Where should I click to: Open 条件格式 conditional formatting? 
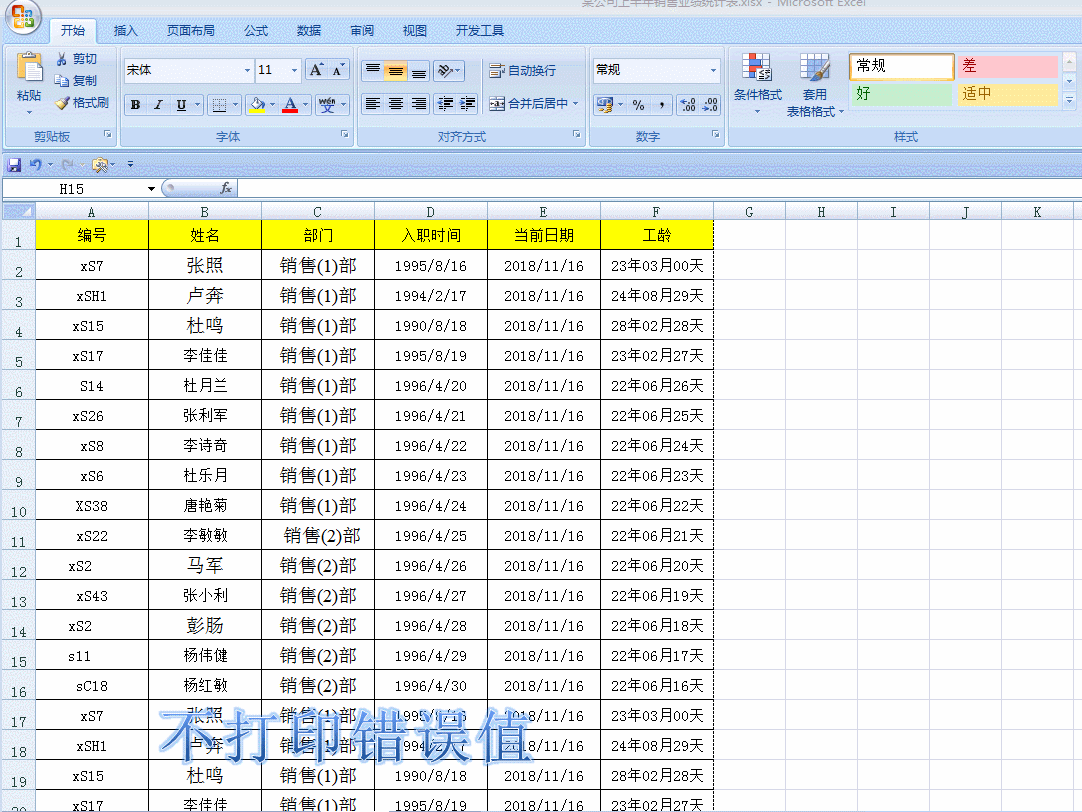pos(758,83)
